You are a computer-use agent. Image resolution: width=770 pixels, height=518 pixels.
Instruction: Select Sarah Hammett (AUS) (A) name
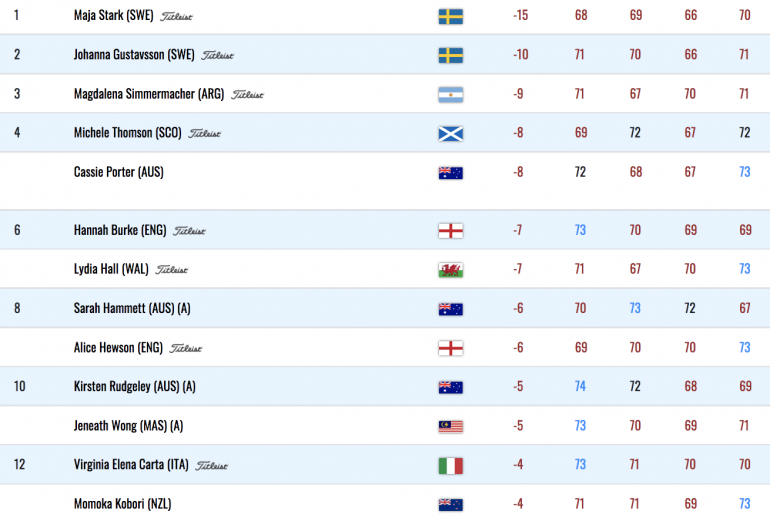132,308
